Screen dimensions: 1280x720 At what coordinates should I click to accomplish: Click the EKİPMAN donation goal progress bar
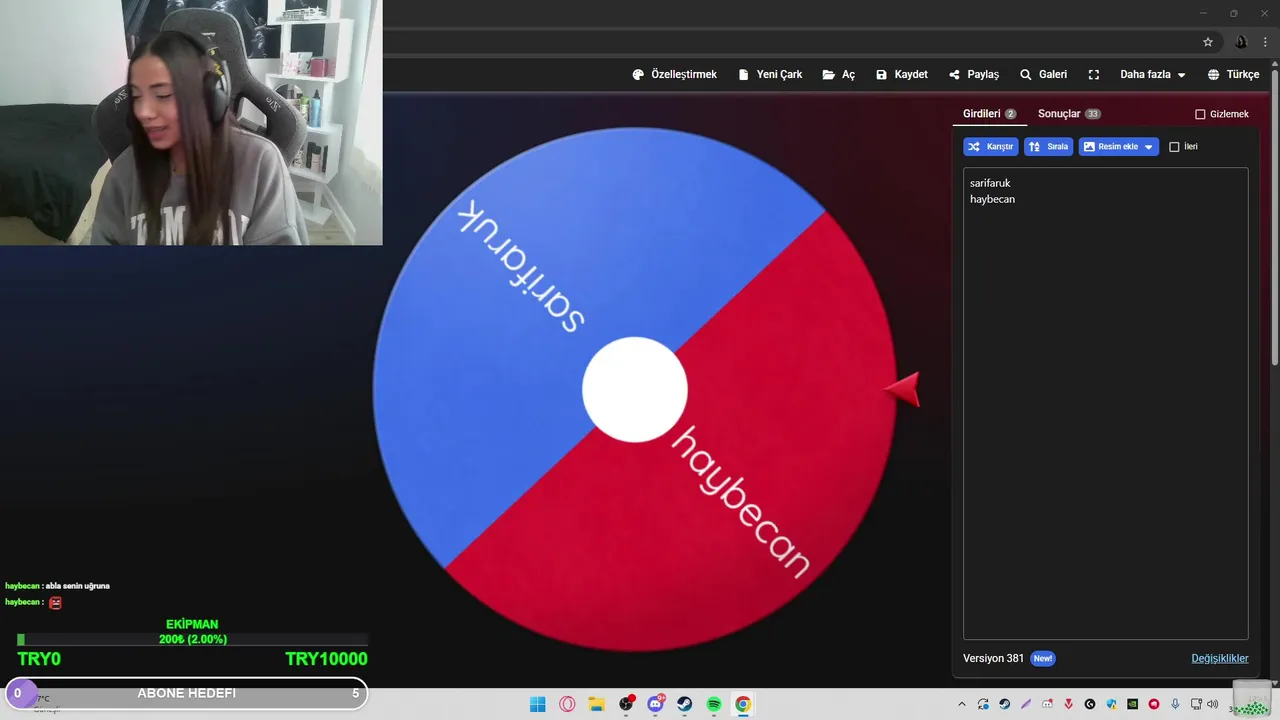coord(192,639)
